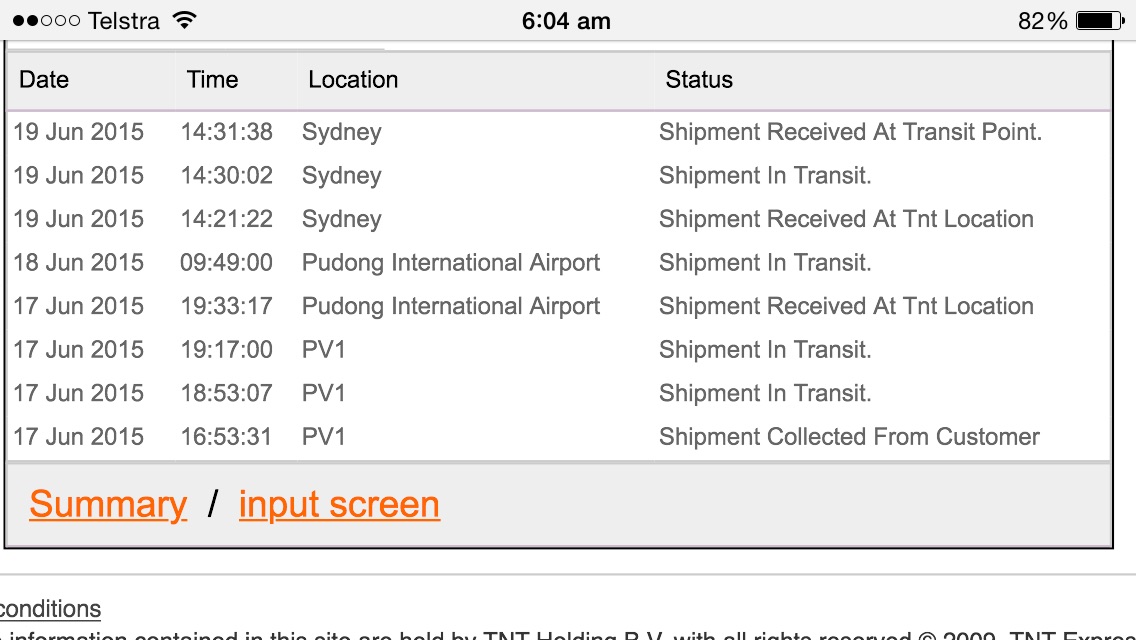Tap the Telstra carrier label

coord(124,21)
